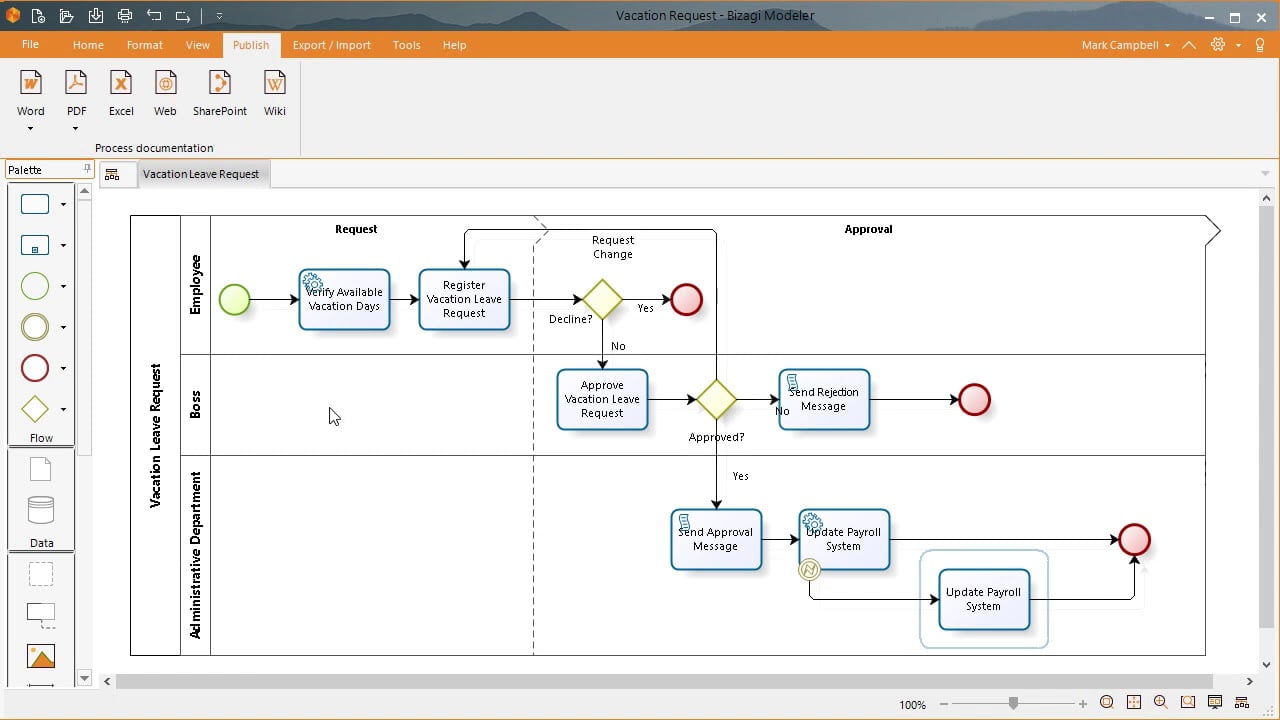
Task: Click the zoom in magnifier in status bar
Action: click(1161, 703)
